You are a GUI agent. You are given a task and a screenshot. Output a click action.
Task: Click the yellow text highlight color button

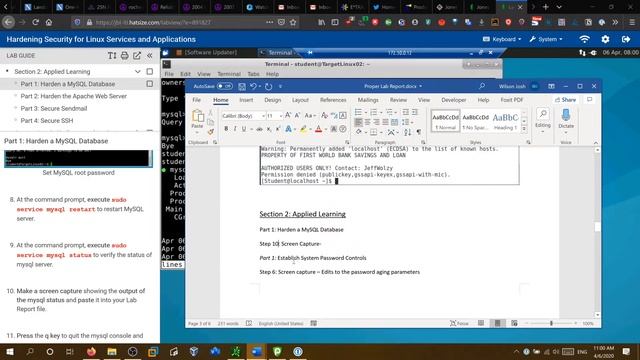tap(303, 129)
